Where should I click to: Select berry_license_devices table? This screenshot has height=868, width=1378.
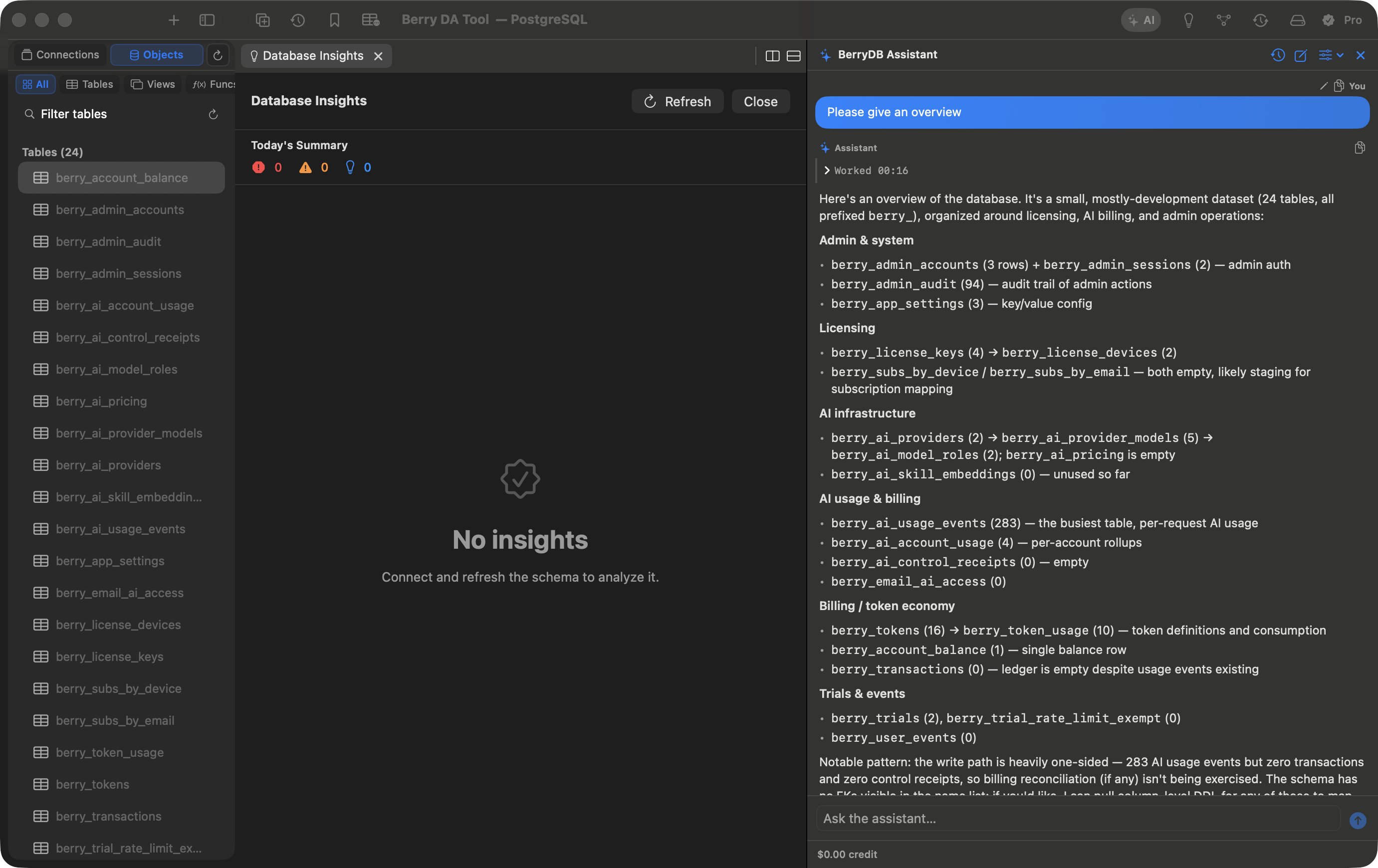[x=121, y=625]
